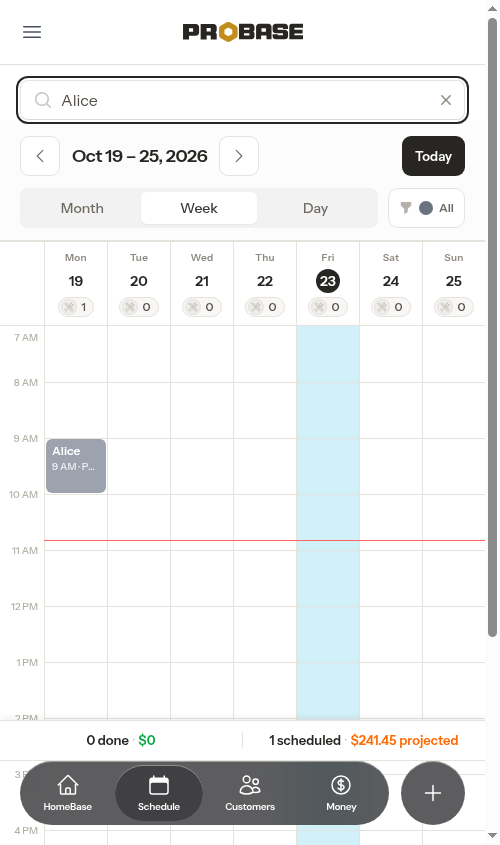Tap the plus add button
The width and height of the screenshot is (500, 845).
433,793
